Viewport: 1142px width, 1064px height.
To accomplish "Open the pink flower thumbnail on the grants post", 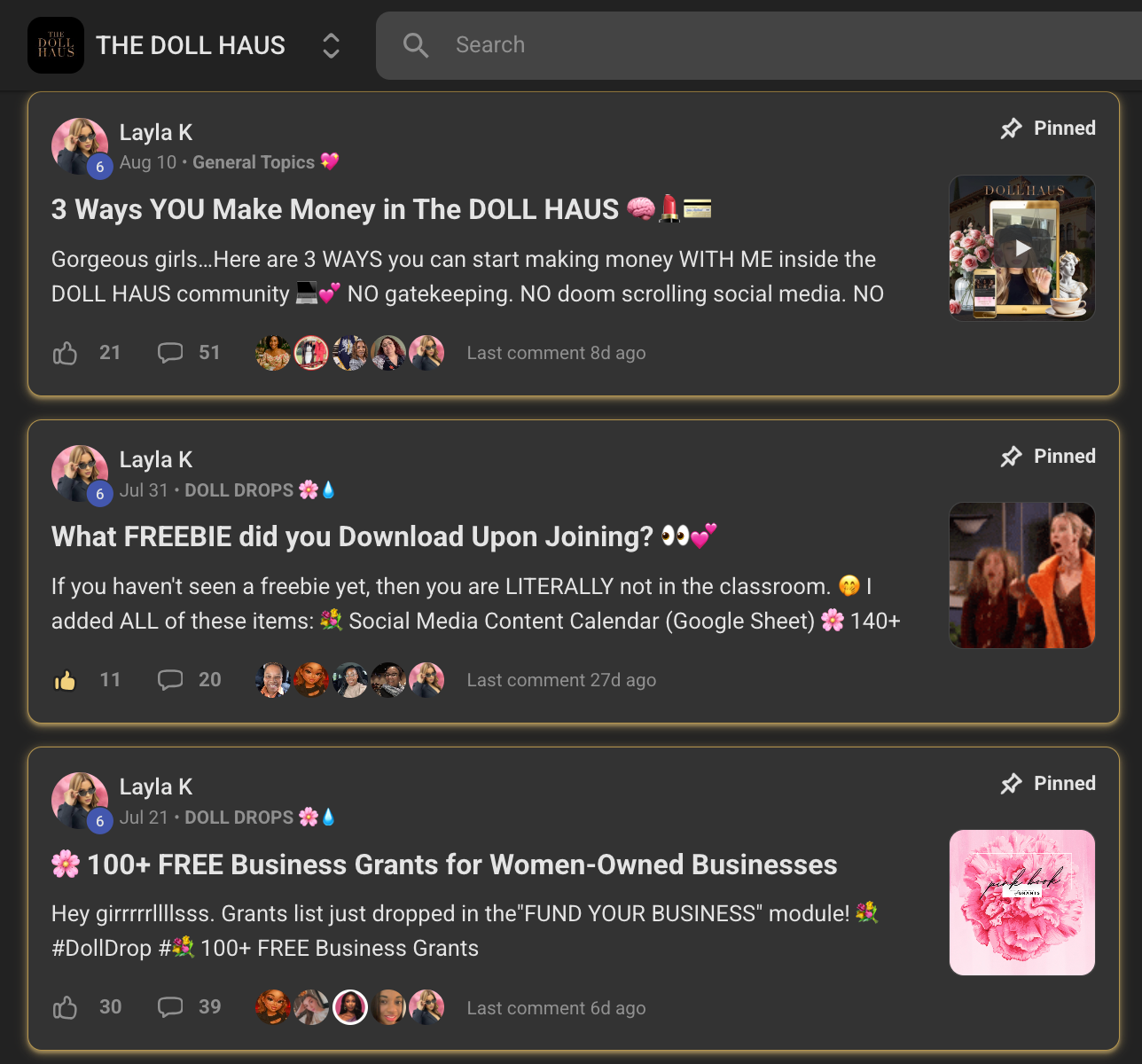I will point(1021,902).
